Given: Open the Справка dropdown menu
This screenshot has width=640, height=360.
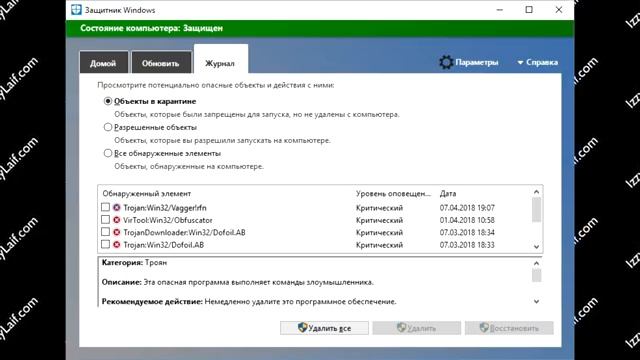Looking at the screenshot, I should [538, 62].
